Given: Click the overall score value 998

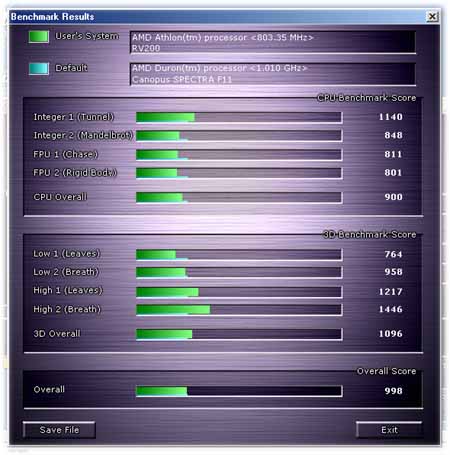Looking at the screenshot, I should tap(393, 391).
